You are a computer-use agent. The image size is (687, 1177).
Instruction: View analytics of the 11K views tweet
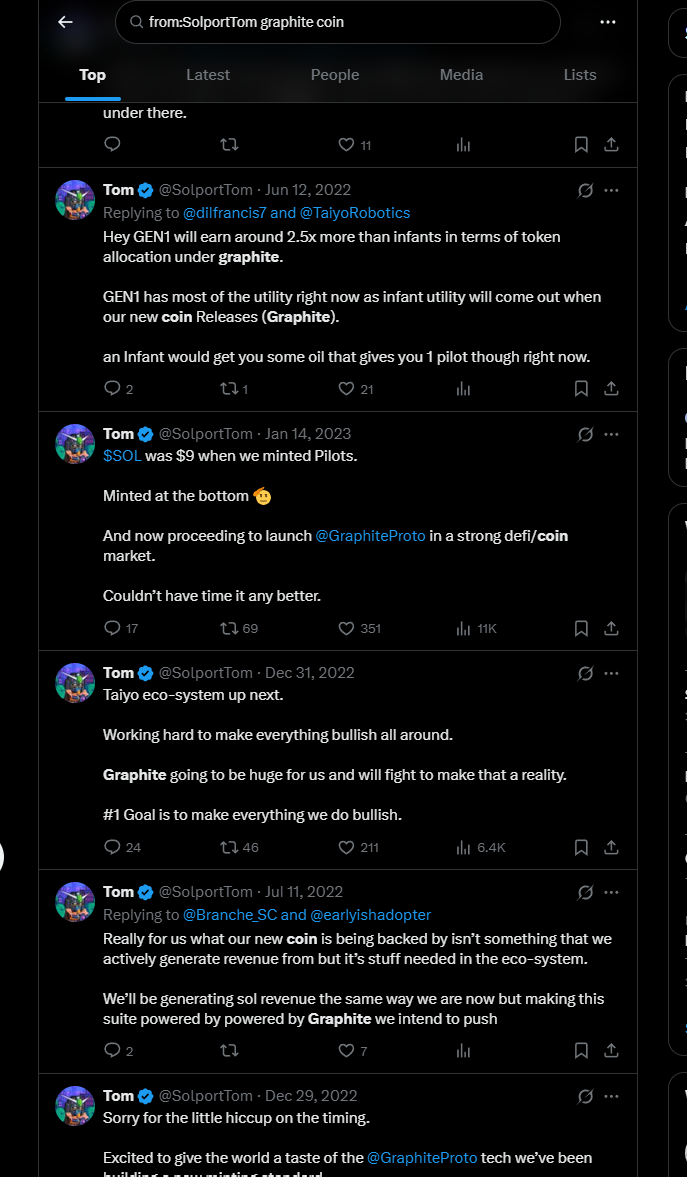tap(464, 628)
